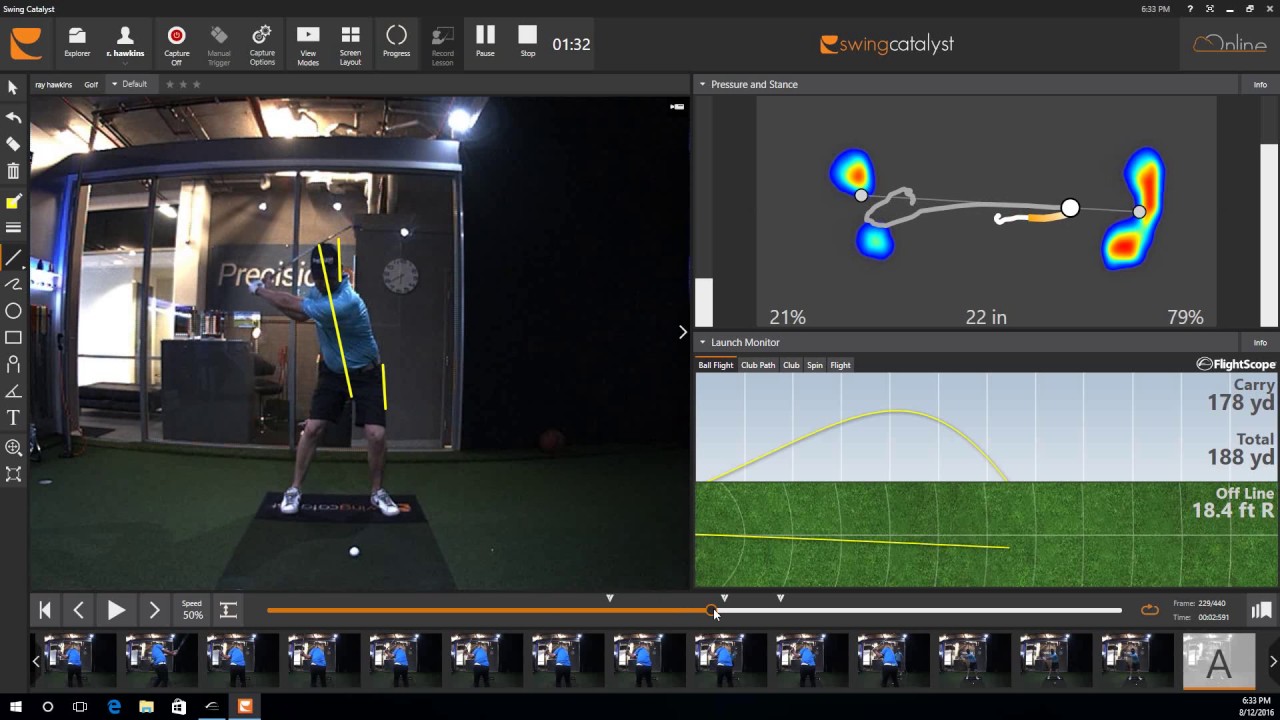1280x720 pixels.
Task: Open the yellow drawing color picker
Action: (x=13, y=202)
